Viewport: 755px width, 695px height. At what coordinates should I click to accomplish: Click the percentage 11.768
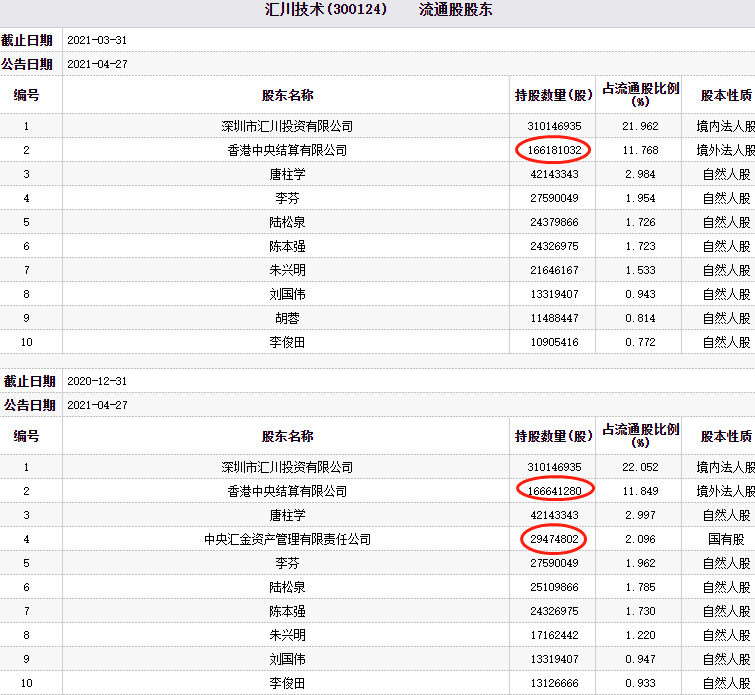coord(640,150)
